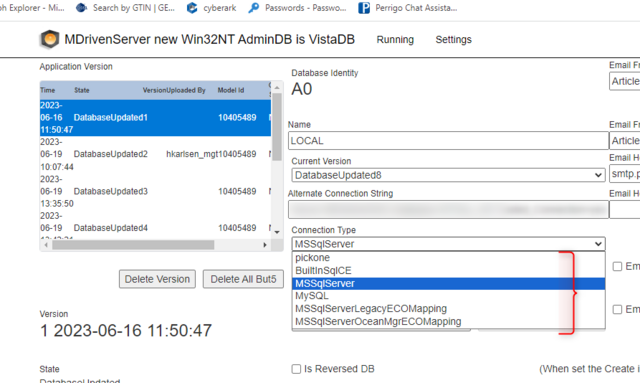Select the DatabaseUpdated3 version row

tap(155, 191)
